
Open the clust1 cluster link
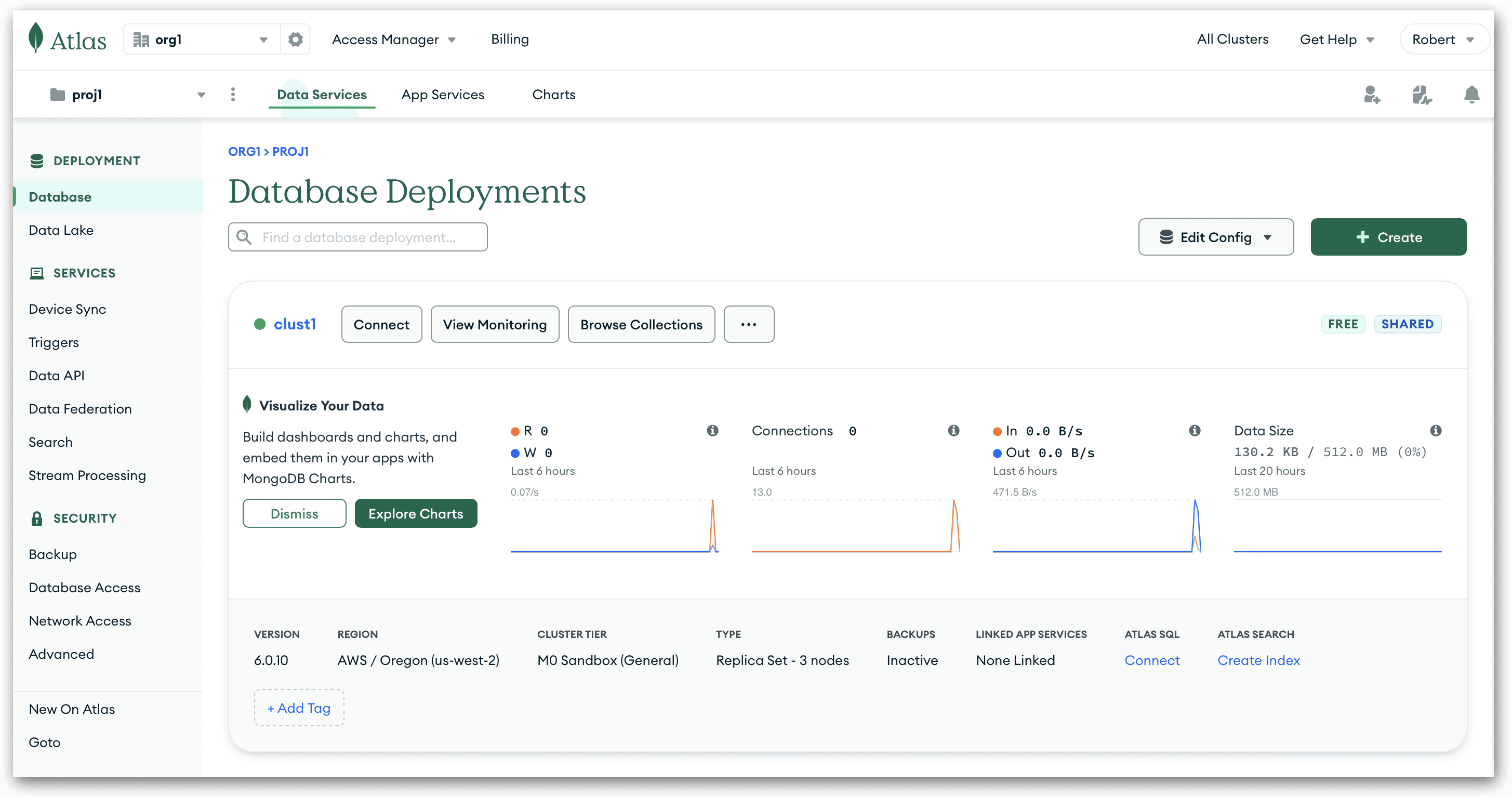(295, 324)
